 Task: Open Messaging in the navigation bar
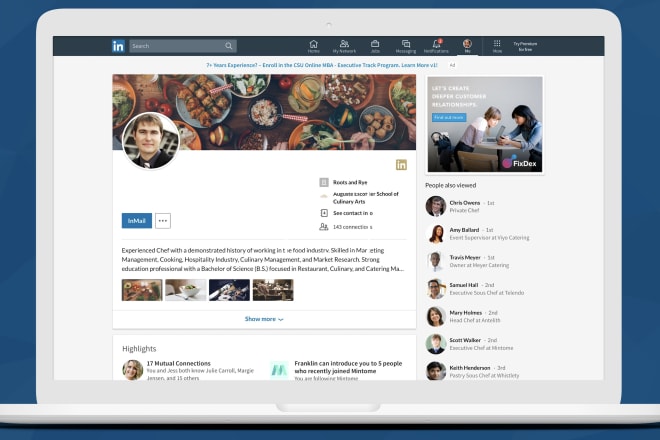tap(406, 46)
